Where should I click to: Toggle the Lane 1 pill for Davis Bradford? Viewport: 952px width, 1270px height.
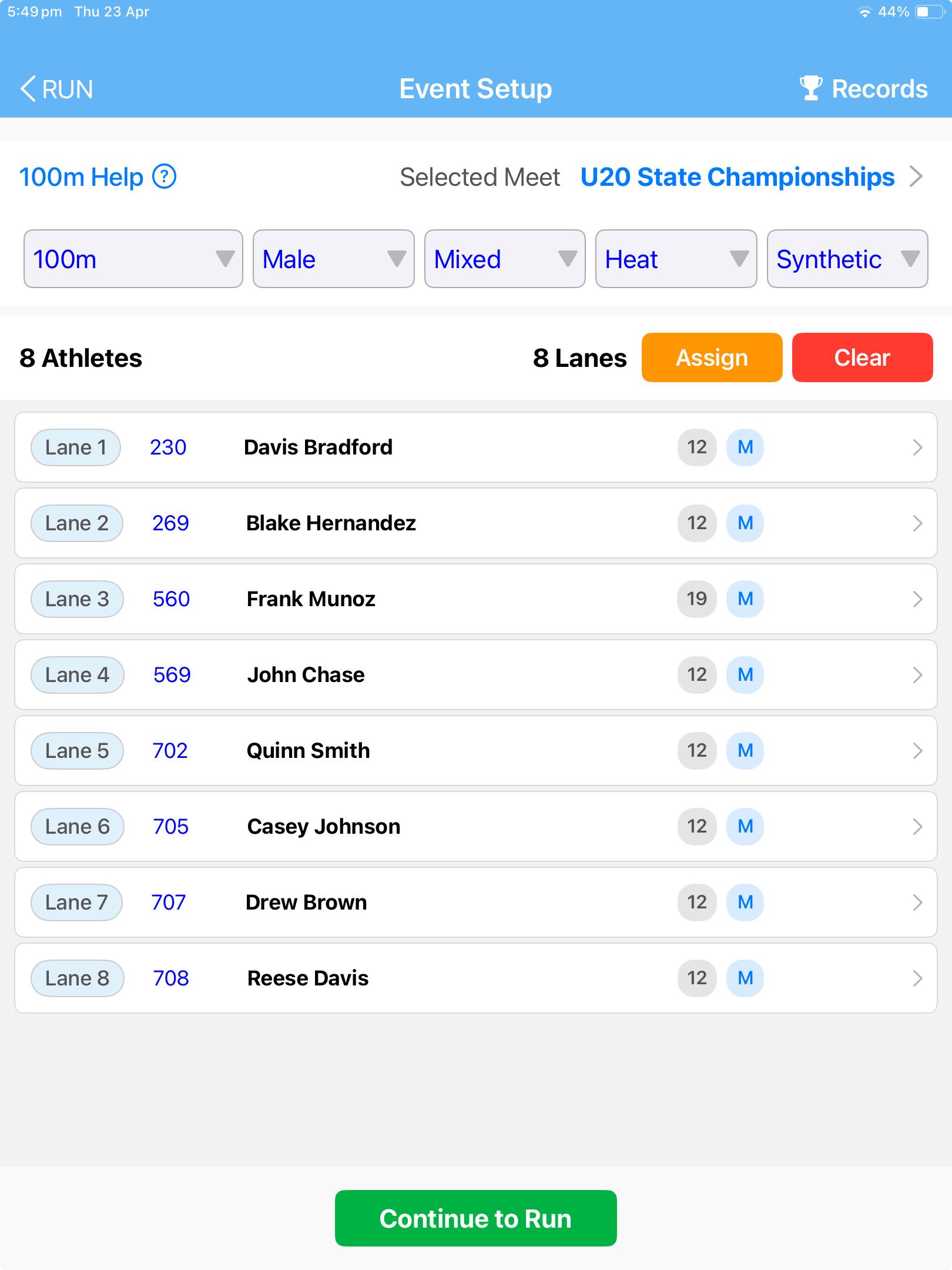tap(75, 447)
